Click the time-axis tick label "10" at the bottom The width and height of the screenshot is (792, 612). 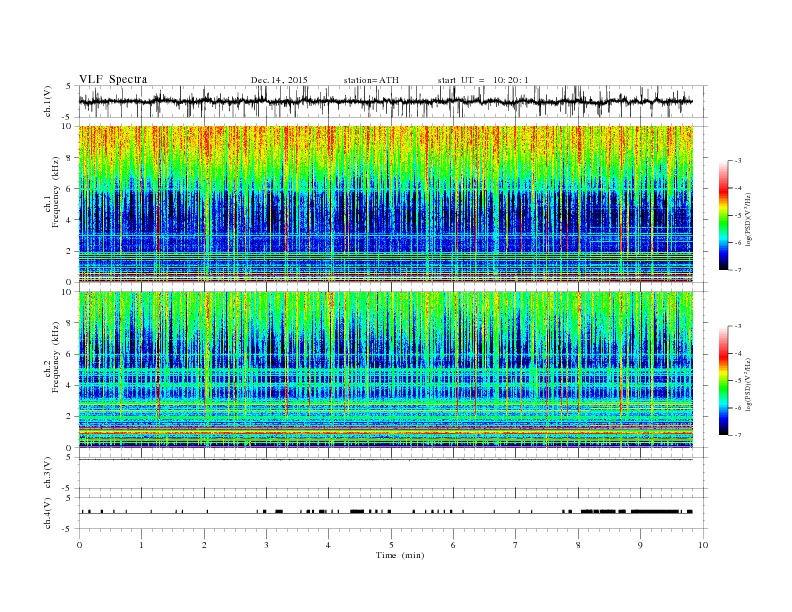(703, 545)
